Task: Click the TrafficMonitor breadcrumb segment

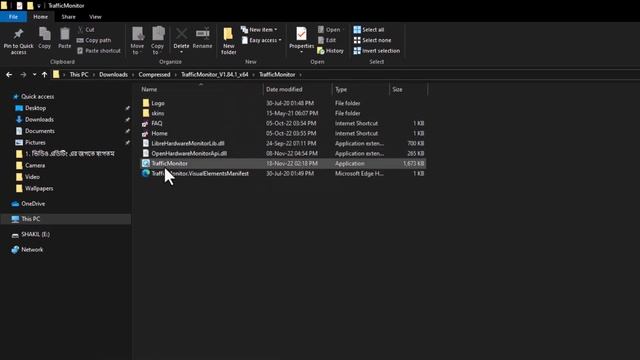Action: tap(277, 75)
